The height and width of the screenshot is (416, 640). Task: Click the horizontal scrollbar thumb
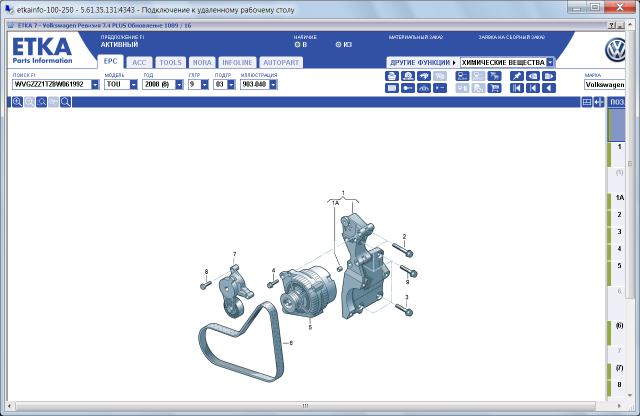[305, 406]
